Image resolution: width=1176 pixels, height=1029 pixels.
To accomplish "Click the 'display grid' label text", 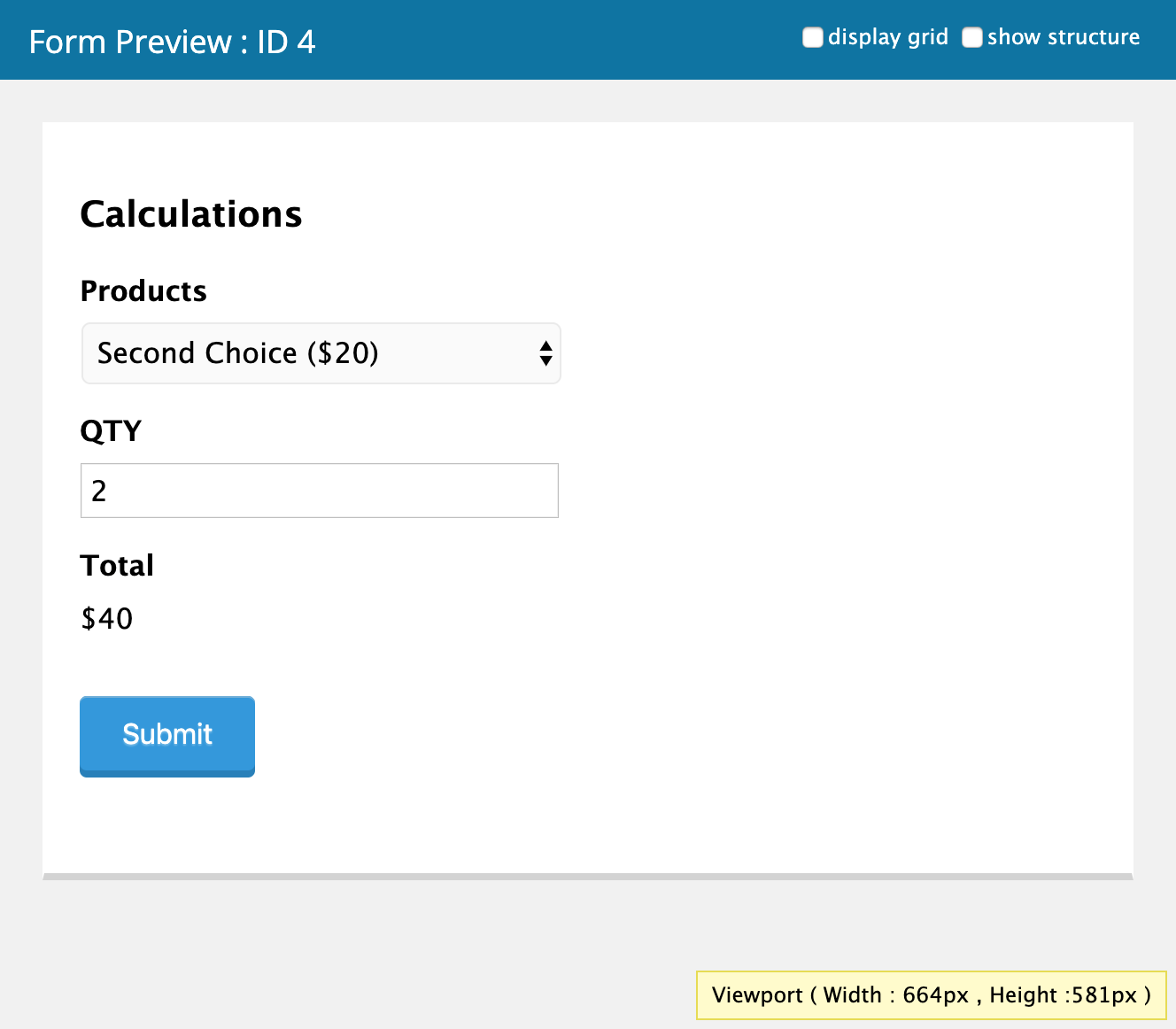I will coord(887,37).
